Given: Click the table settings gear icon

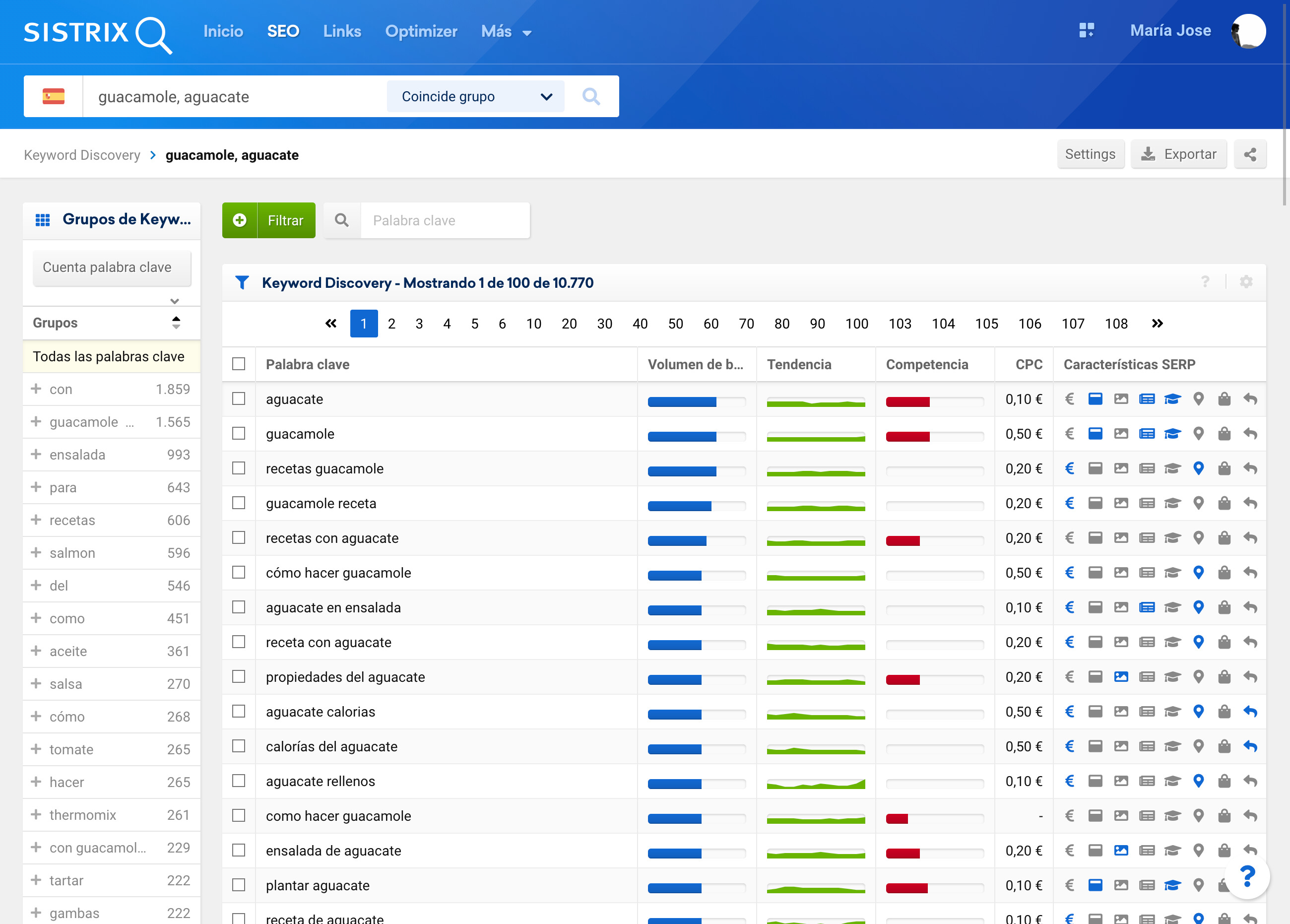Looking at the screenshot, I should click(x=1246, y=282).
